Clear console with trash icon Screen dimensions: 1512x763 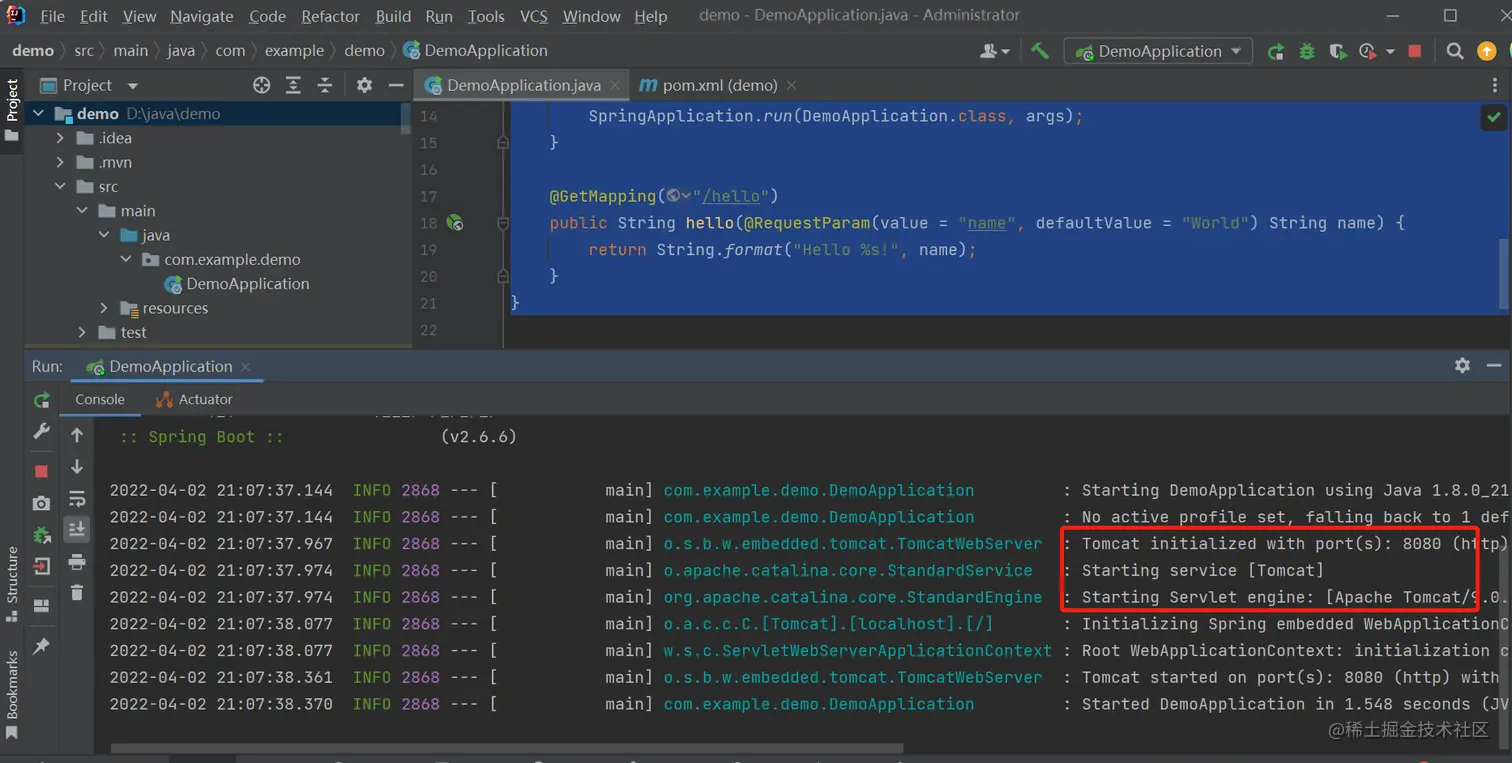coord(77,593)
